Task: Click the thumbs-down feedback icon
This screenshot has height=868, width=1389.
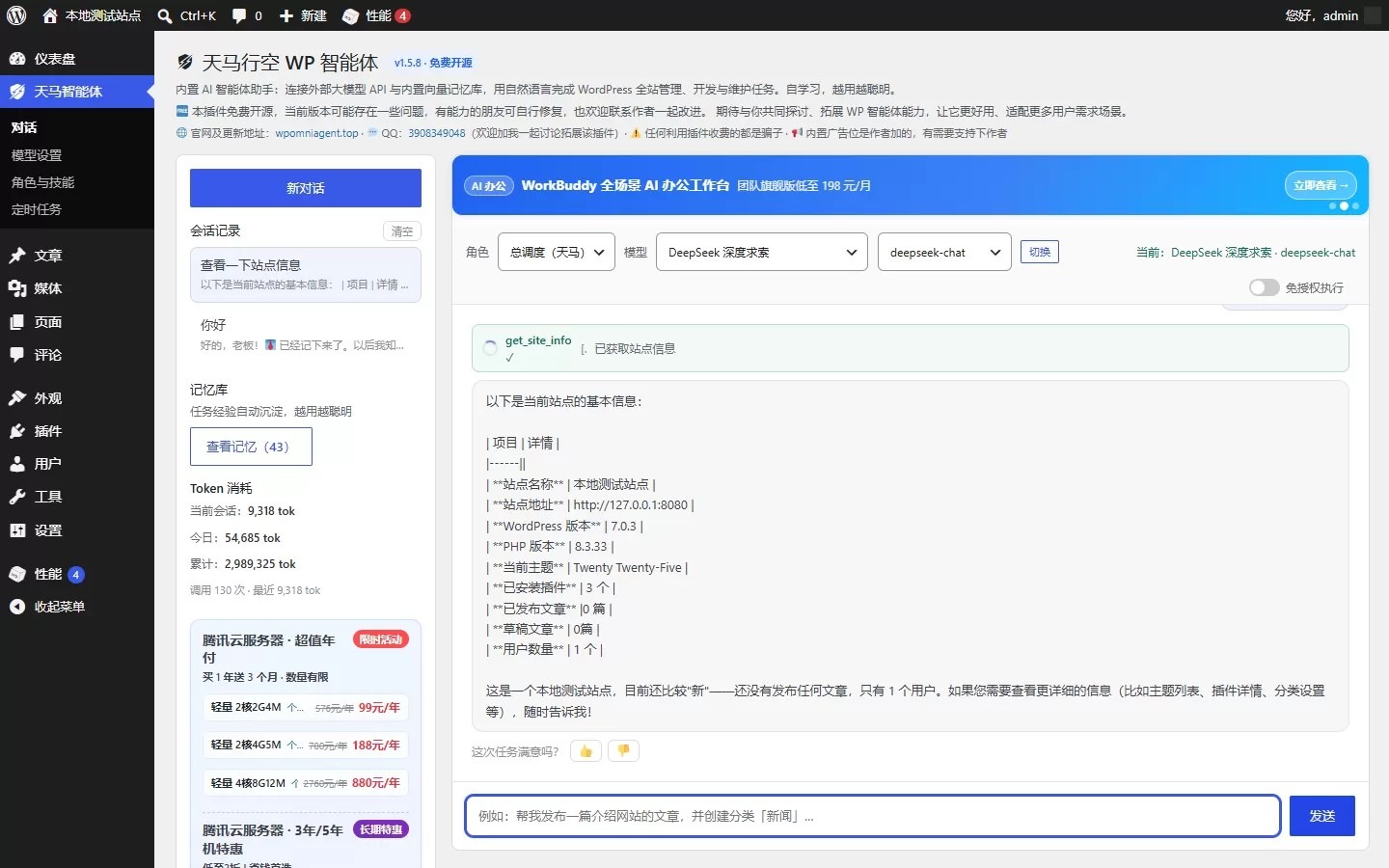Action: pos(623,750)
